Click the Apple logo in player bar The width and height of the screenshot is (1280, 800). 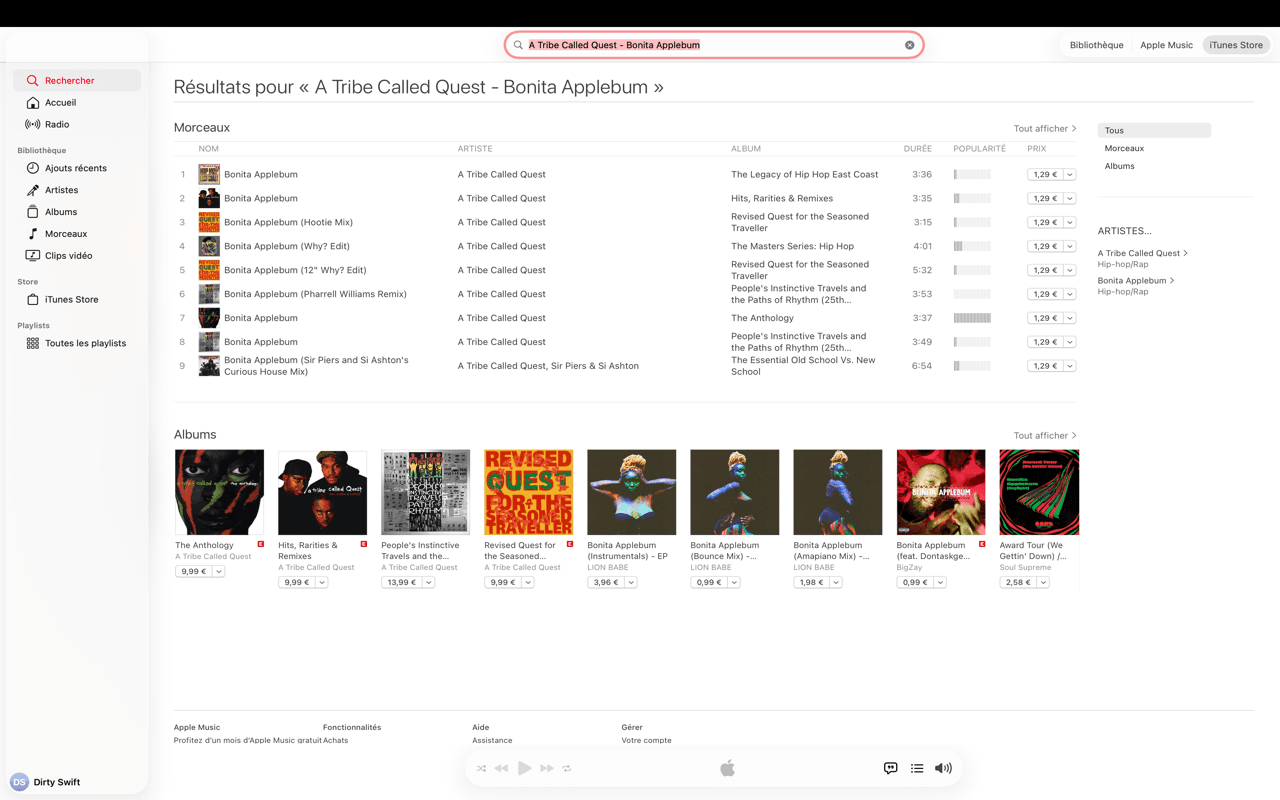click(727, 768)
